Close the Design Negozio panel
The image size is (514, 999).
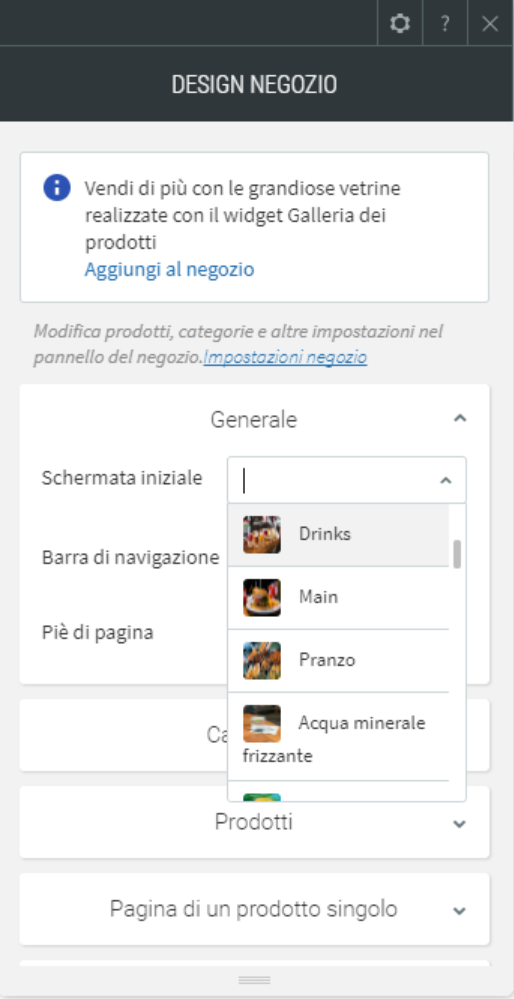(x=490, y=24)
